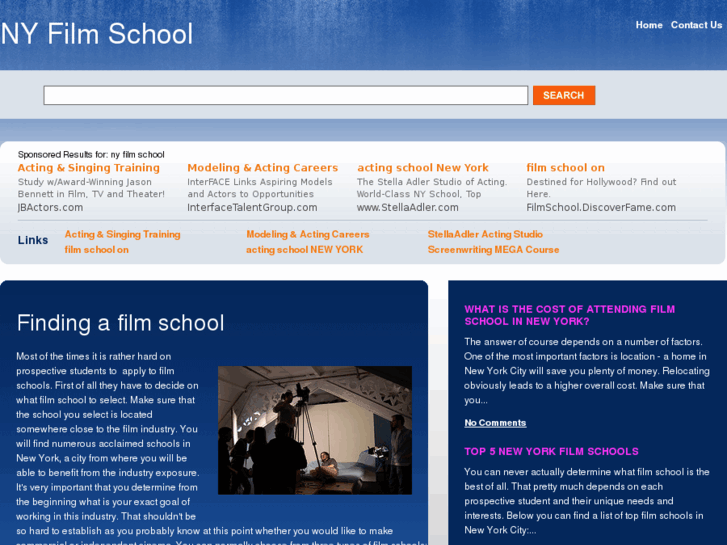Click the Links label
The width and height of the screenshot is (727, 545).
(33, 240)
